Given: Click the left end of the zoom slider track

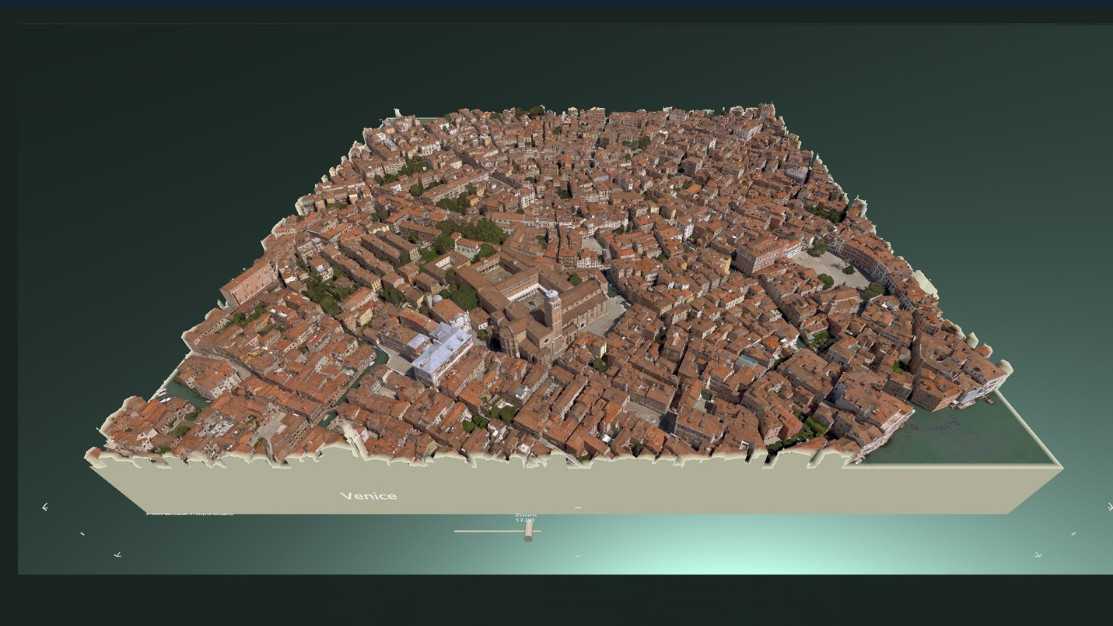Looking at the screenshot, I should (457, 531).
